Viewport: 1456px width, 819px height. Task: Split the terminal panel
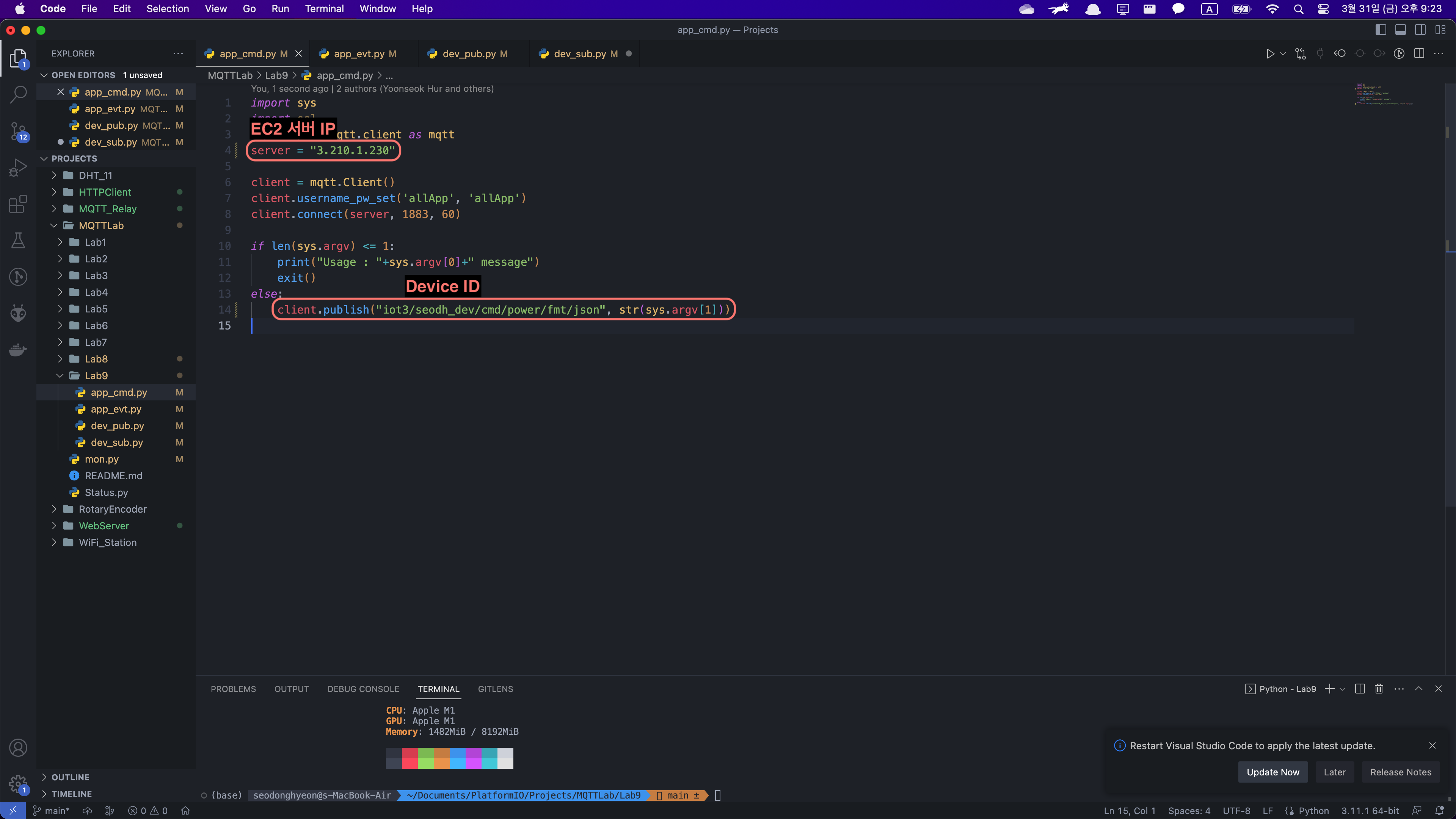pos(1360,689)
